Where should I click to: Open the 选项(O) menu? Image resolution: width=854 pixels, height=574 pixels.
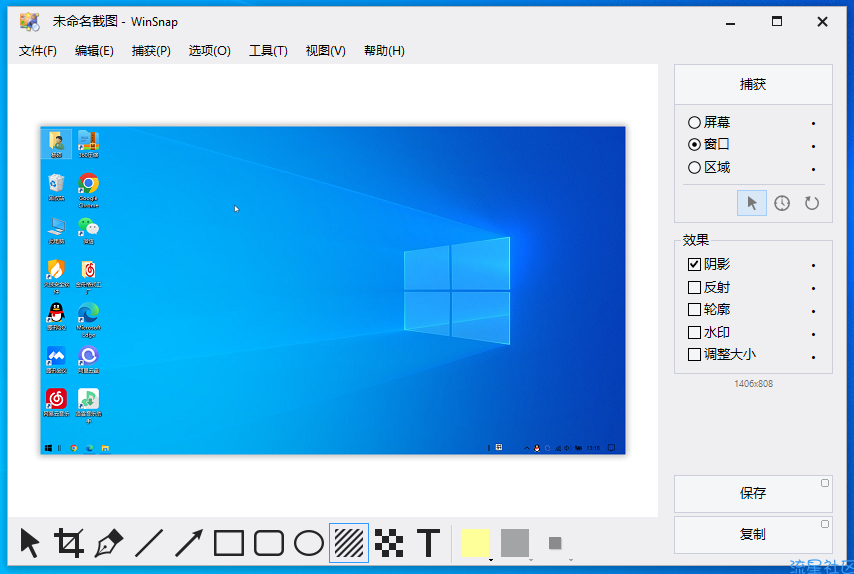[x=210, y=51]
